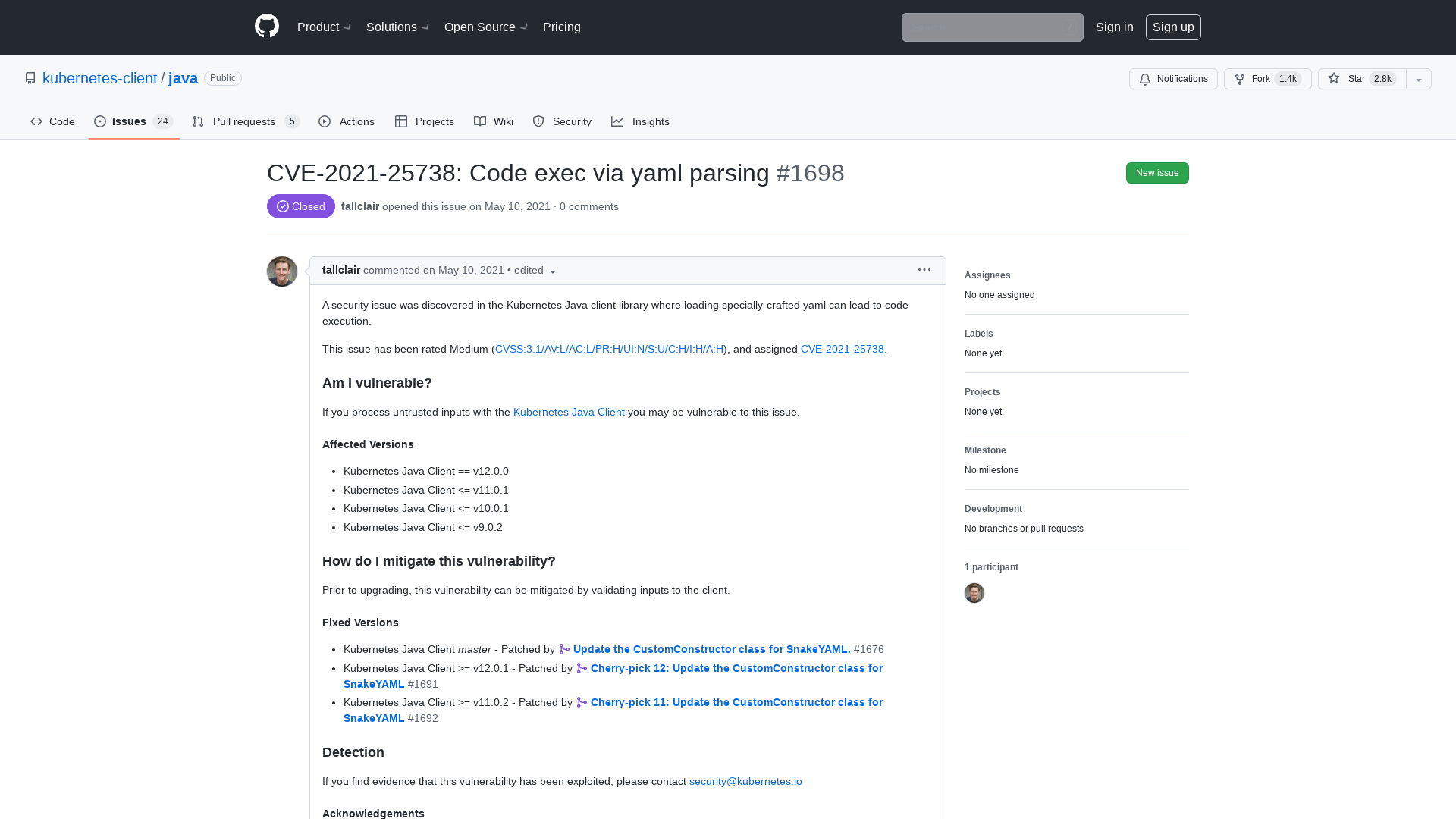Click the Sign in link
Viewport: 1456px width, 819px height.
point(1115,27)
